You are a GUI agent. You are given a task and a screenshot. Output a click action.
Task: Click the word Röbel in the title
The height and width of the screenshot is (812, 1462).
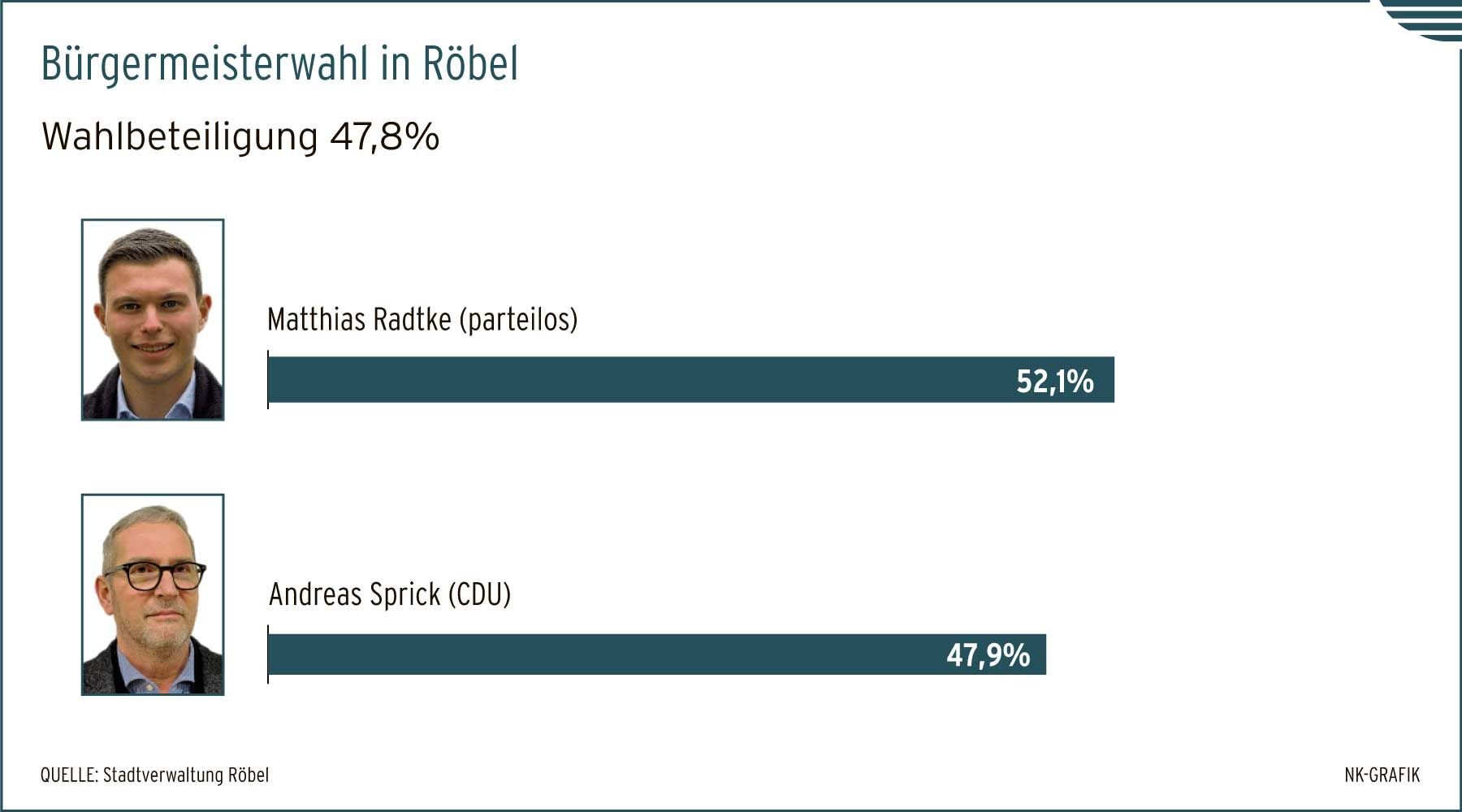point(470,63)
